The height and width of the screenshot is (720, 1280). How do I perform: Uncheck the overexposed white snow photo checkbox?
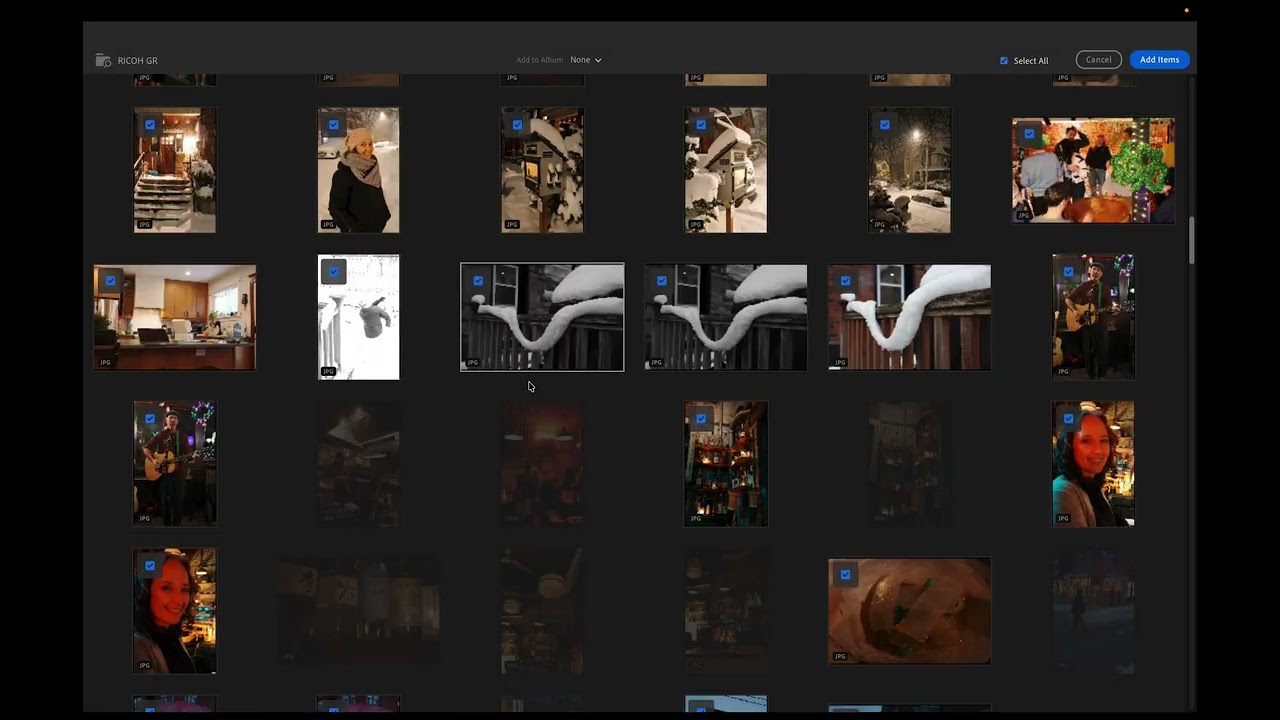click(334, 271)
